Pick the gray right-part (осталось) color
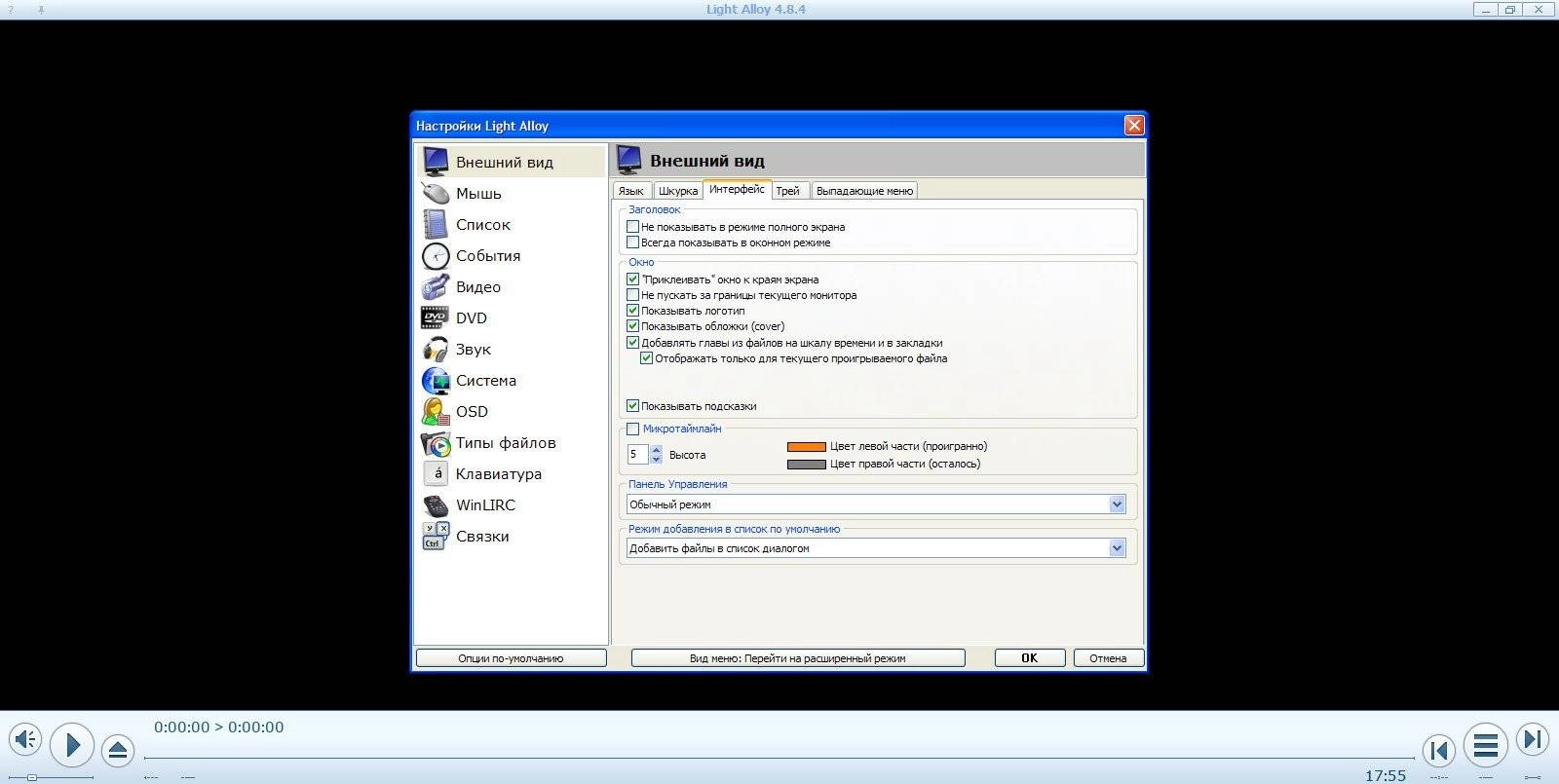Image resolution: width=1559 pixels, height=784 pixels. point(806,465)
